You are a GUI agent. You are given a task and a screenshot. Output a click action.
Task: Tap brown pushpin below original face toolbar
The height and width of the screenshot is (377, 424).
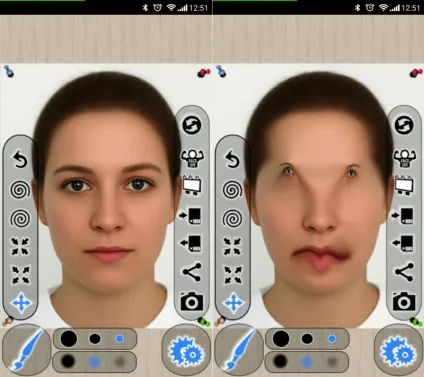pyautogui.click(x=7, y=321)
